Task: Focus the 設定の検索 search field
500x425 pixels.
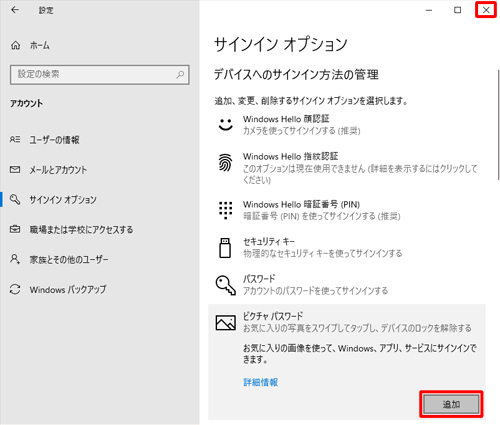Action: [100, 74]
